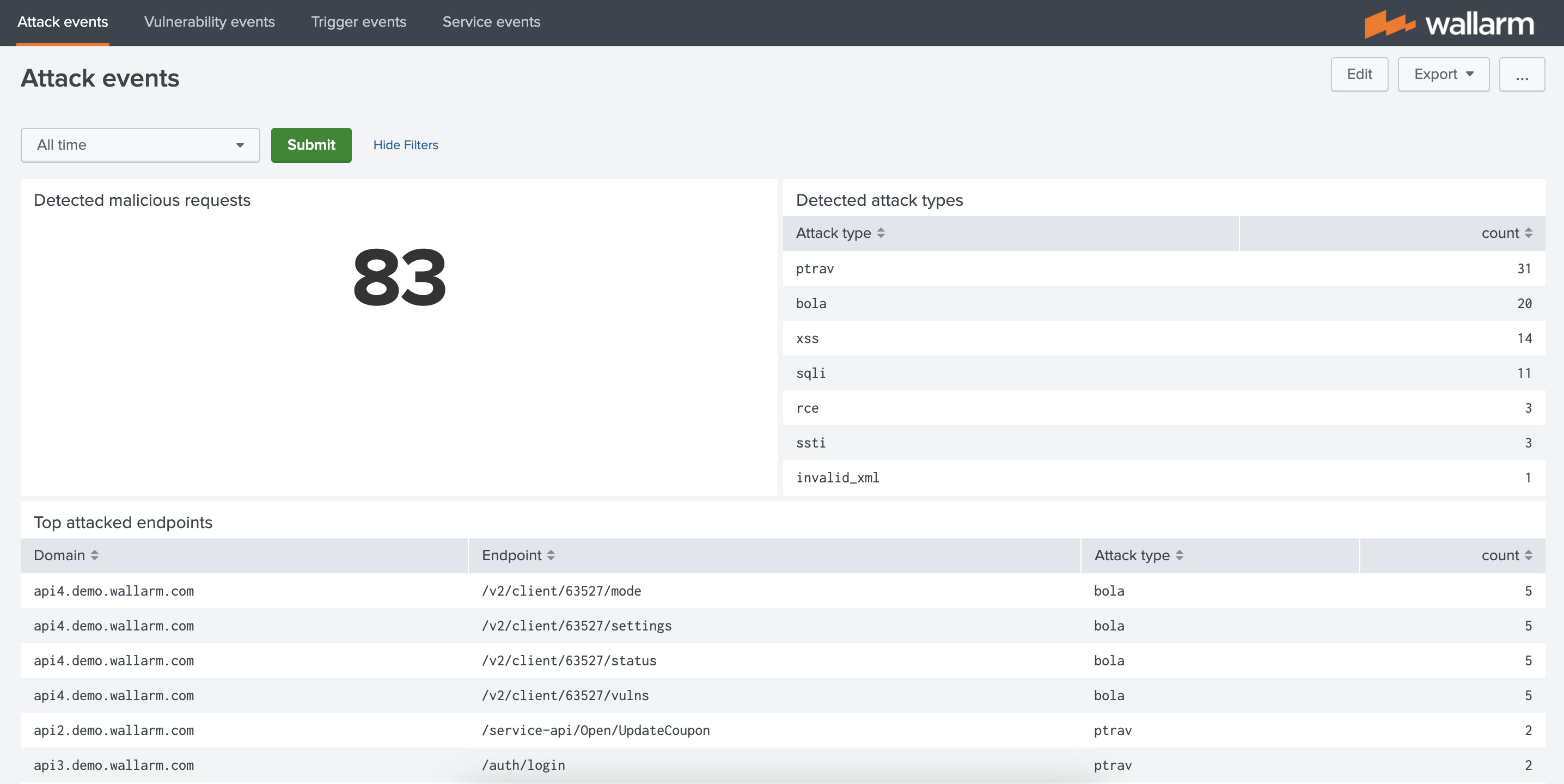The width and height of the screenshot is (1564, 784).
Task: Sort Top attacked endpoints by count
Action: [x=1506, y=555]
